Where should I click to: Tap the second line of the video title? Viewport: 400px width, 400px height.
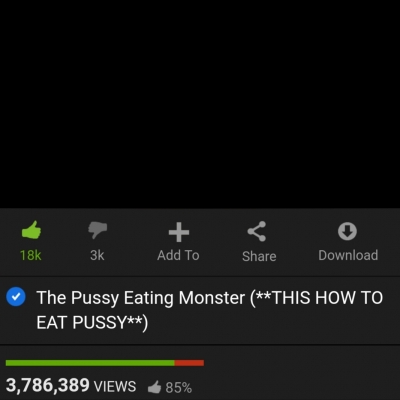pos(92,322)
